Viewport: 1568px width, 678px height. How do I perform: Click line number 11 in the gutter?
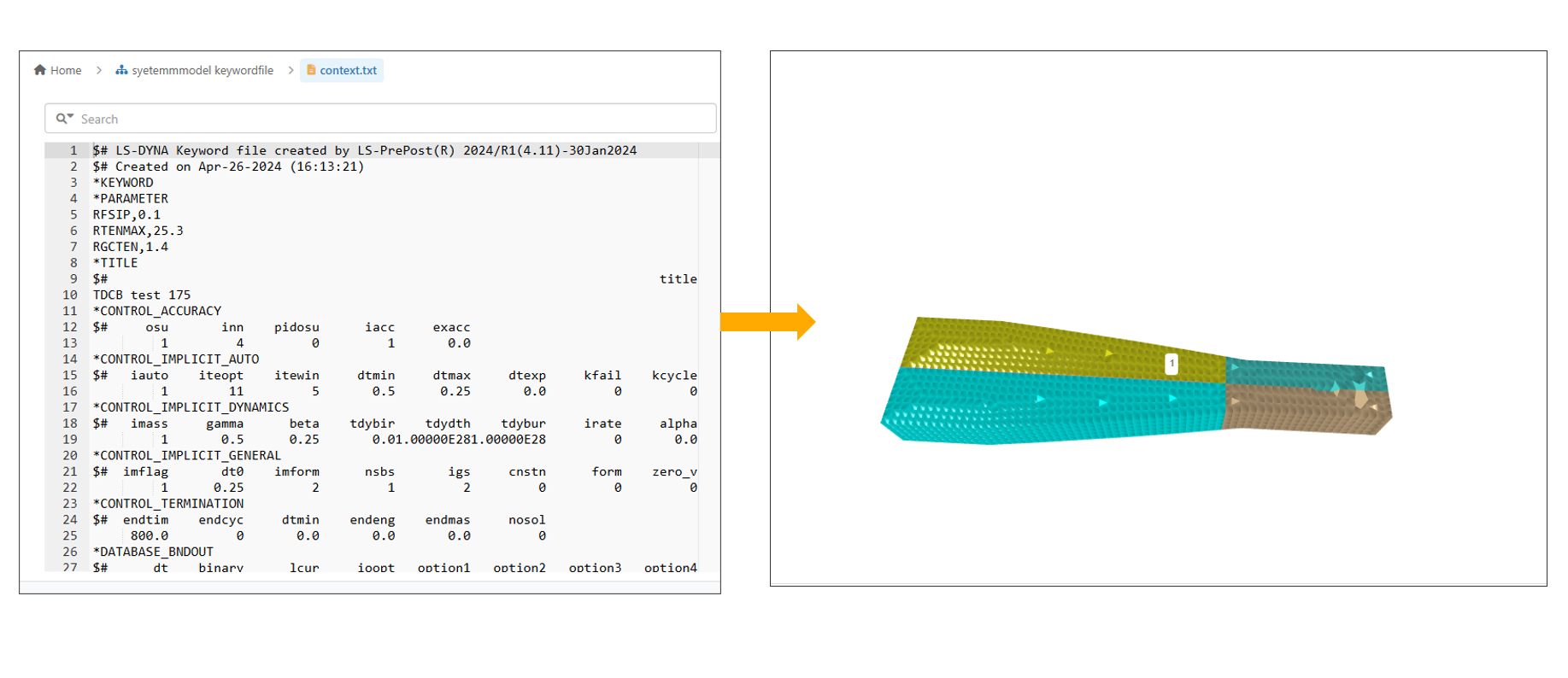[69, 311]
